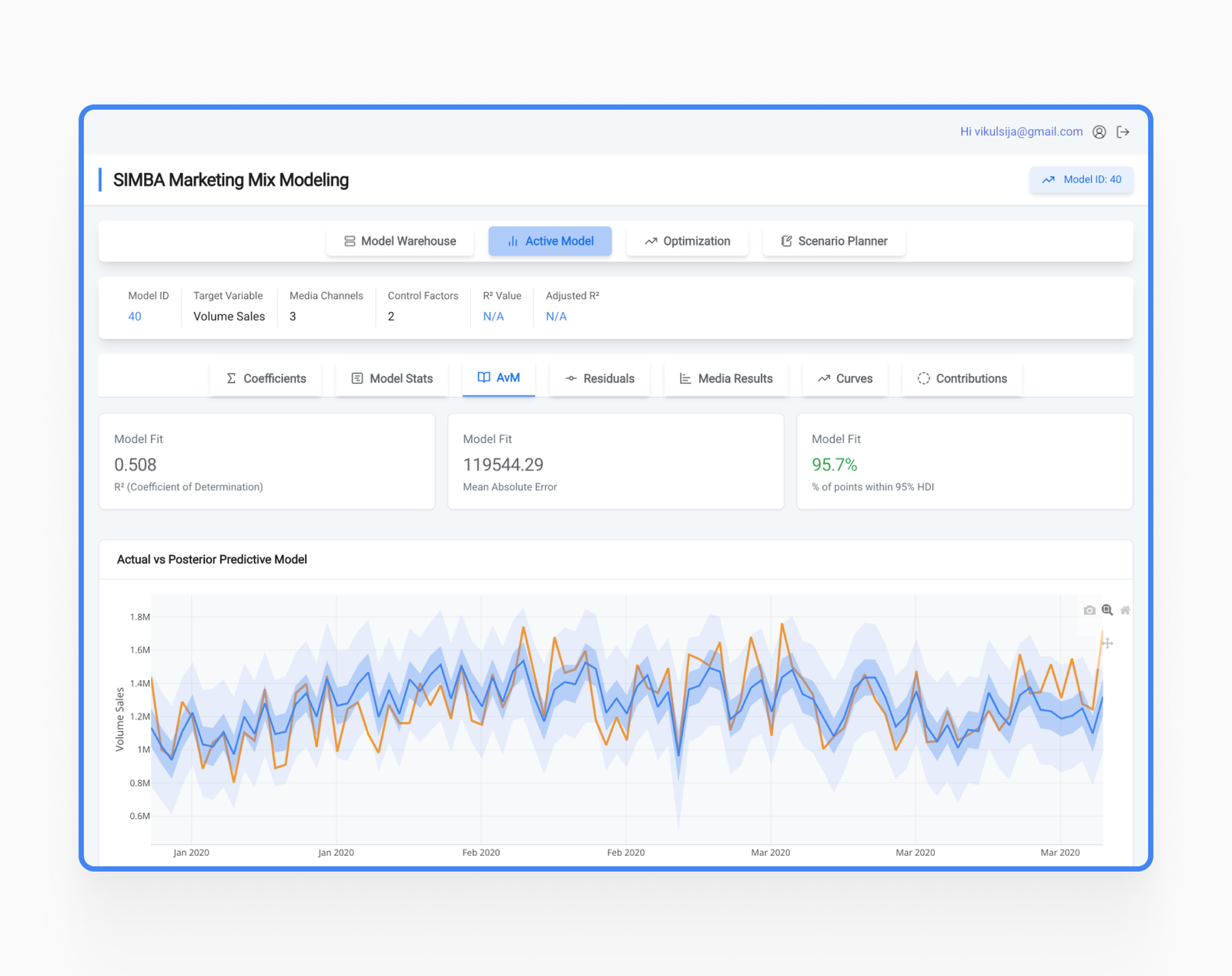Select the AvM tab
Screen dimensions: 1232x976
tap(498, 378)
